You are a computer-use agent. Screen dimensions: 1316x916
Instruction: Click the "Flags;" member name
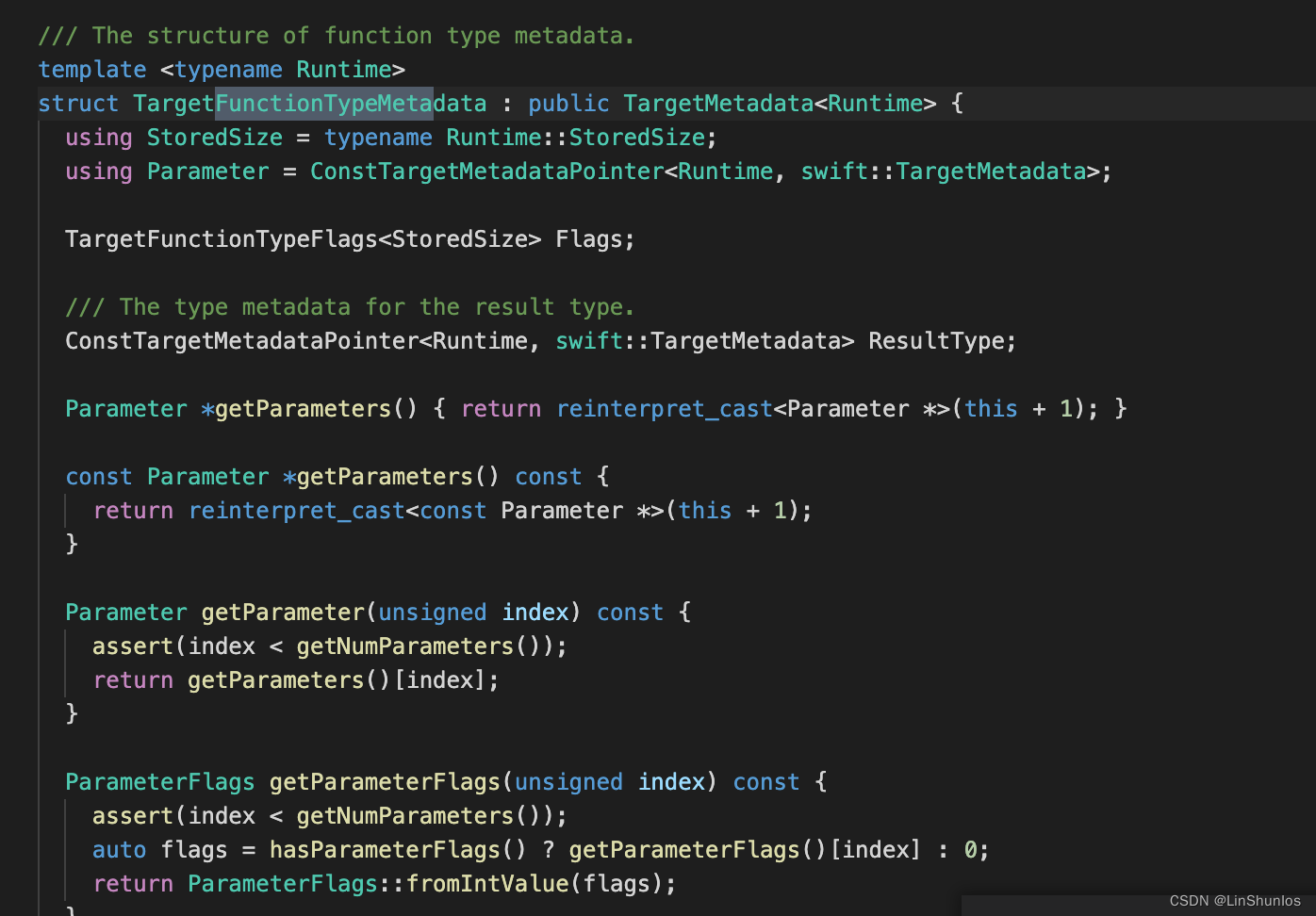coord(595,239)
